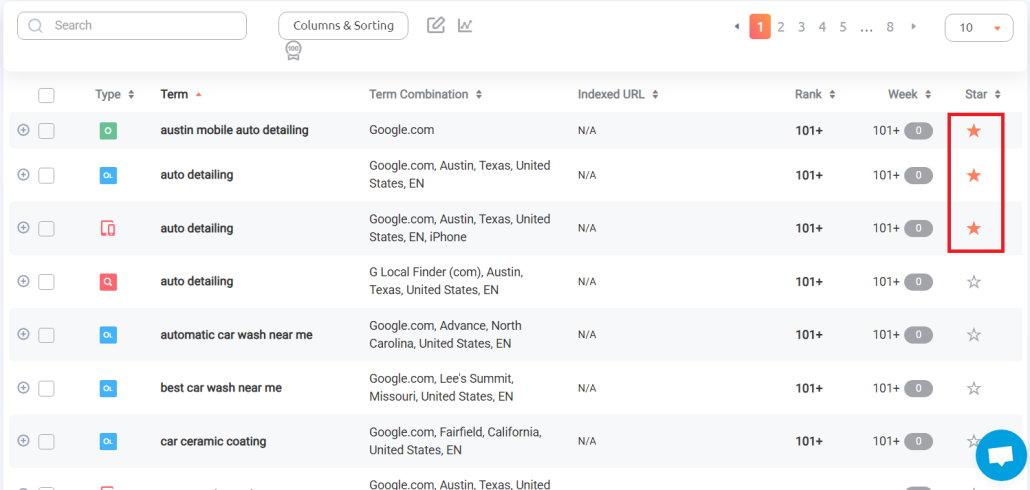Unstar auto detailing row with iPhone combination
This screenshot has width=1030, height=490.
click(x=974, y=228)
